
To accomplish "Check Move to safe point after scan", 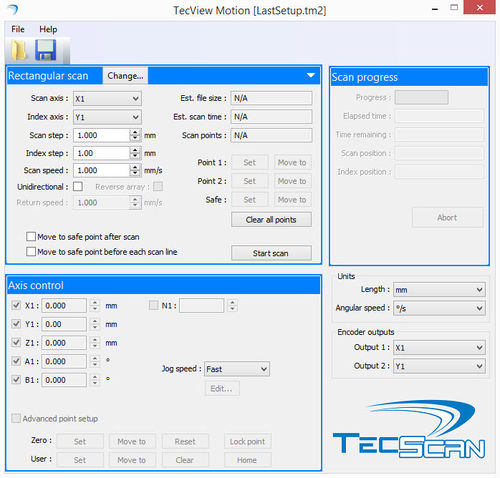I will coord(31,237).
